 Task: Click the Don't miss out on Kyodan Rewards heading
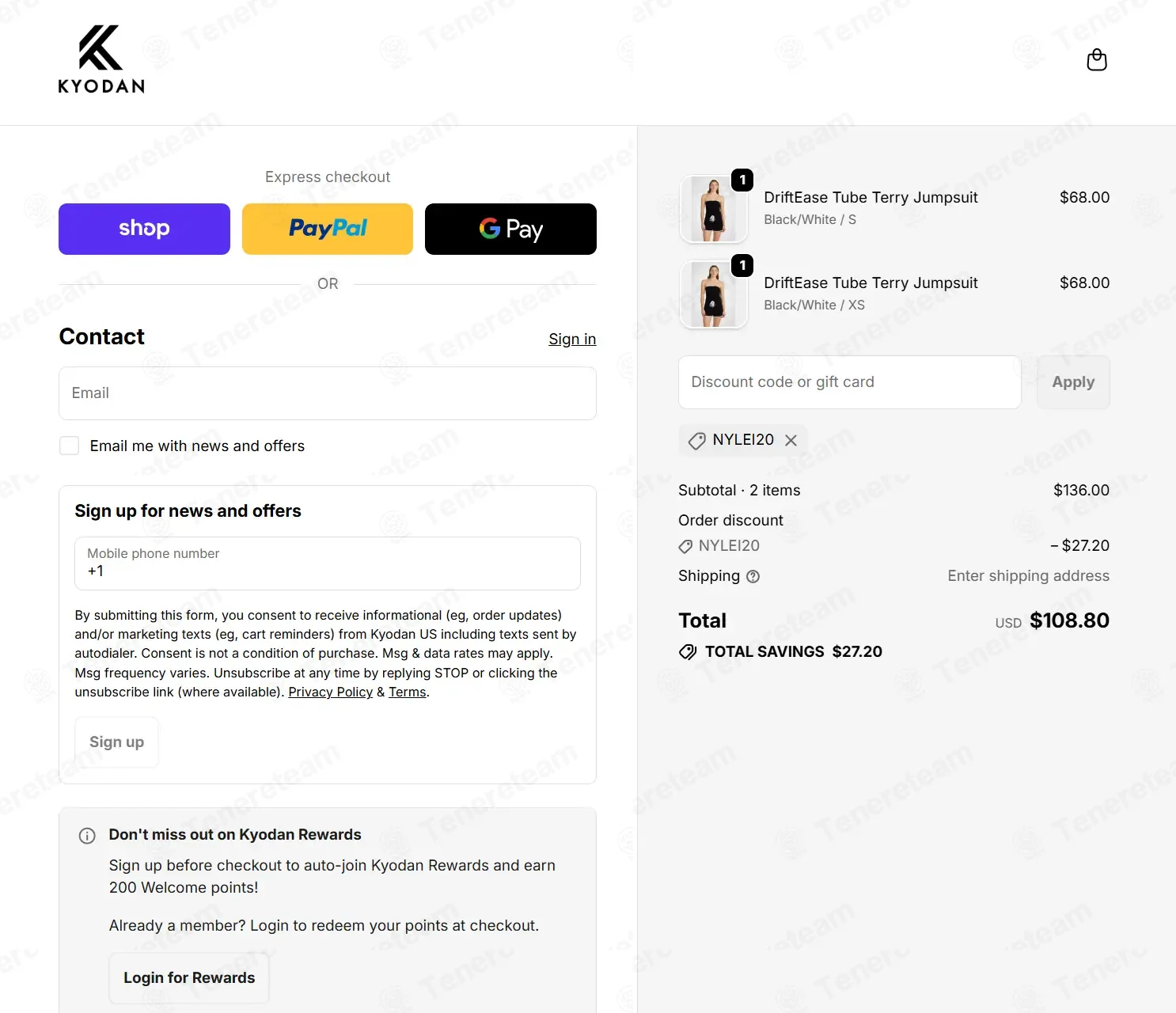coord(235,835)
